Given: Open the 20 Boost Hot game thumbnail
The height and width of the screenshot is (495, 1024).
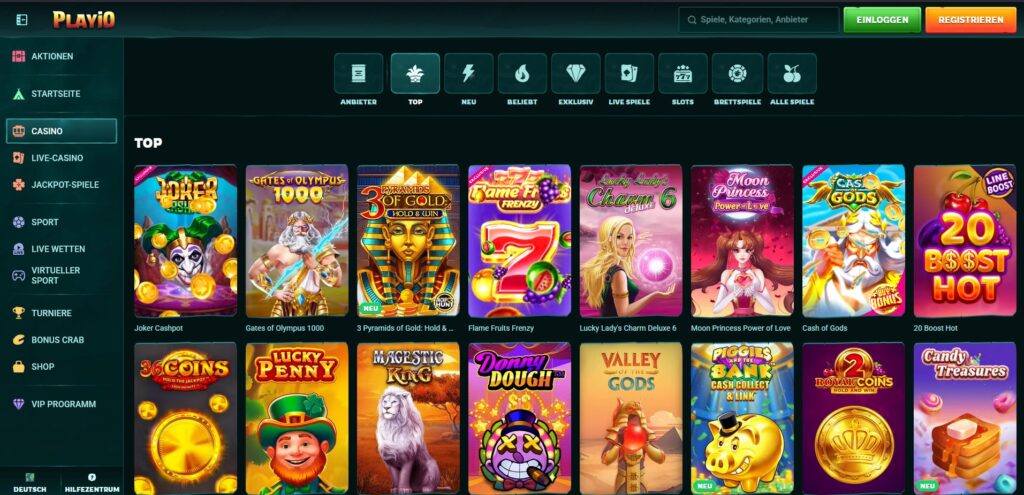Looking at the screenshot, I should (x=965, y=240).
